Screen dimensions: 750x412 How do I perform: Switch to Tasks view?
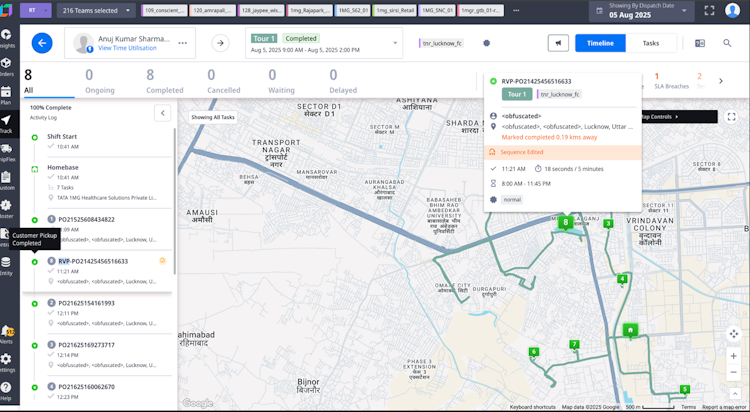(x=651, y=43)
